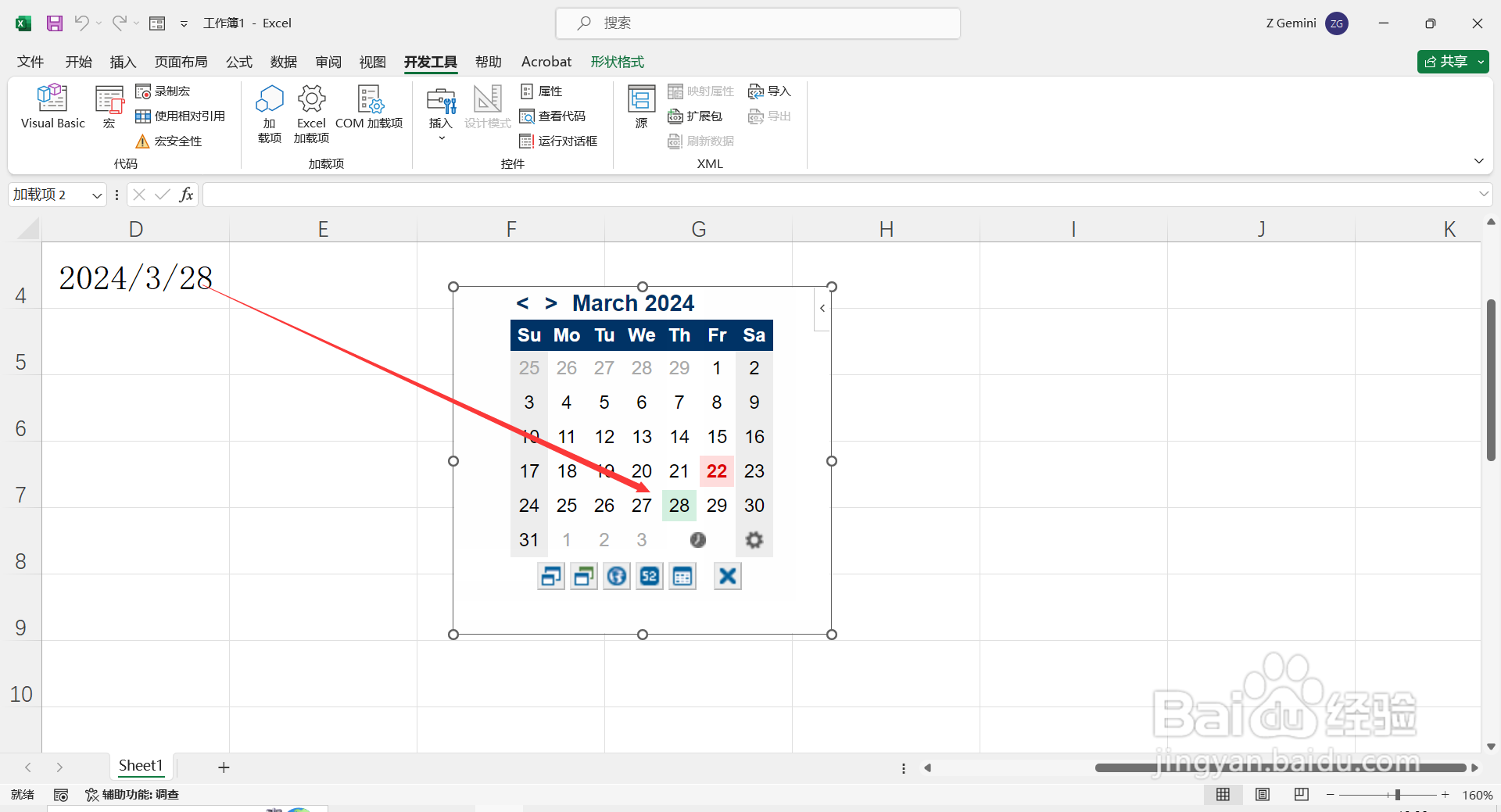The image size is (1501, 812).
Task: Click the clock icon in the calendar
Action: (698, 540)
